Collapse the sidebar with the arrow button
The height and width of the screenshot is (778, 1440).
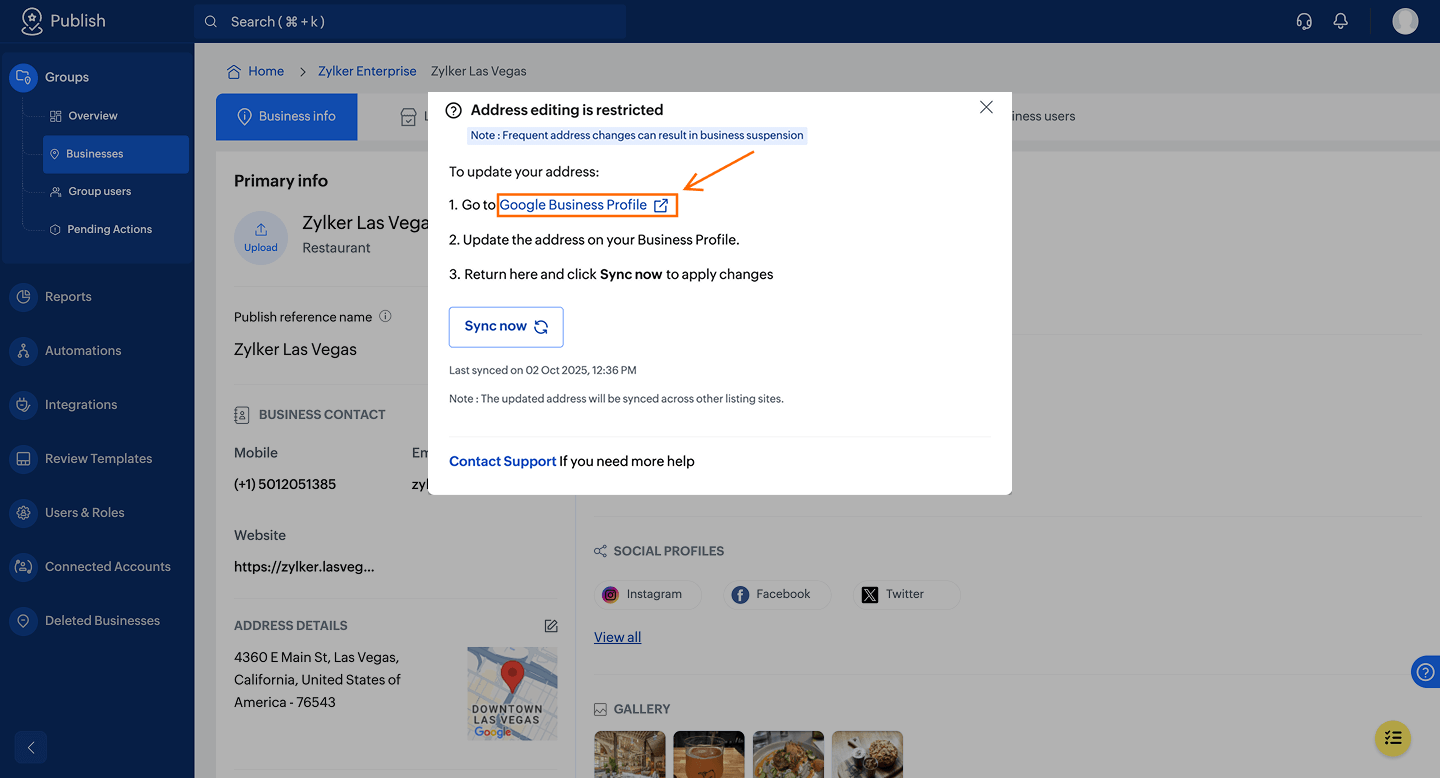point(31,747)
